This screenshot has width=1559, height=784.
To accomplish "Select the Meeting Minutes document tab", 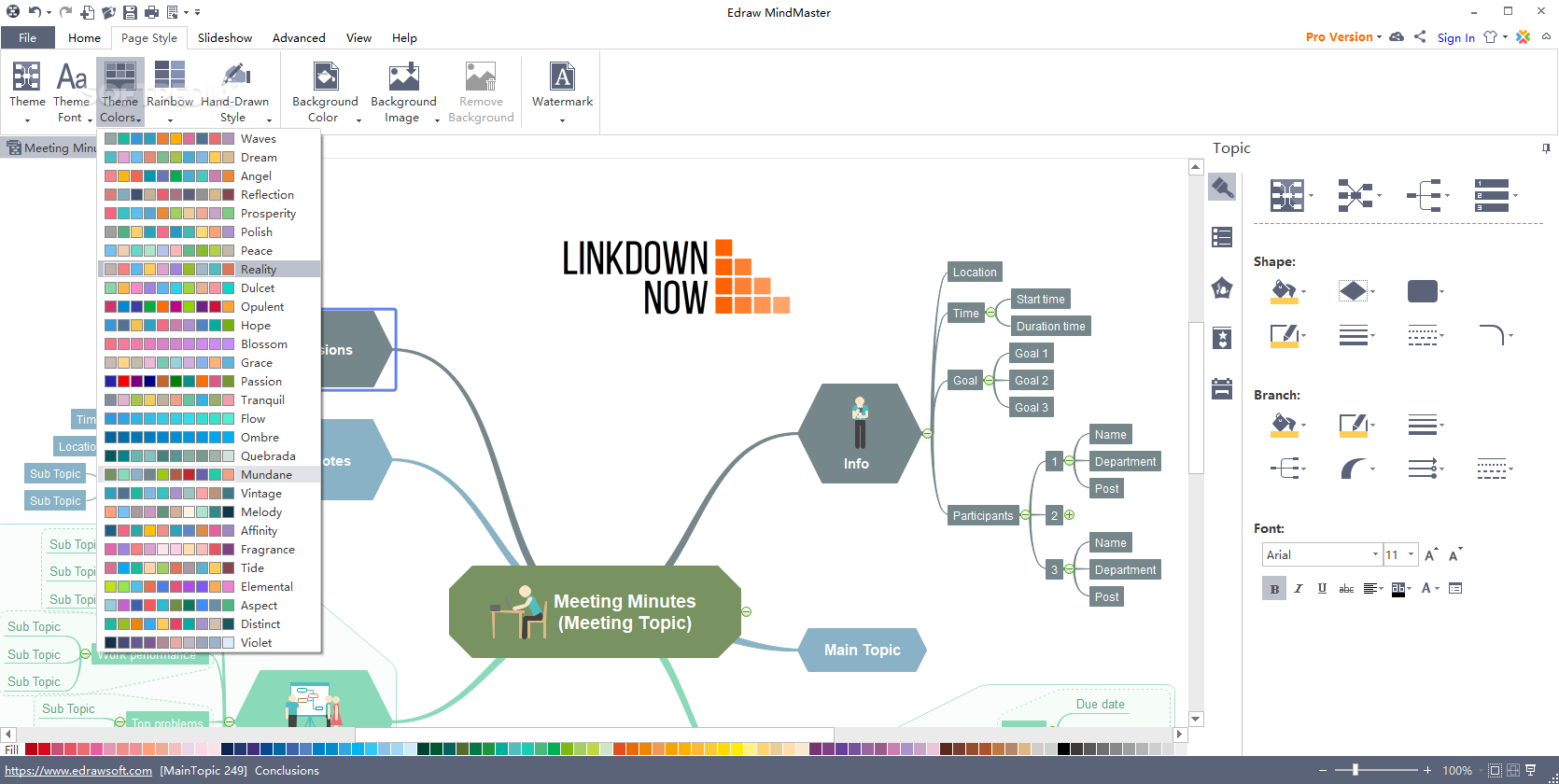I will 51,147.
